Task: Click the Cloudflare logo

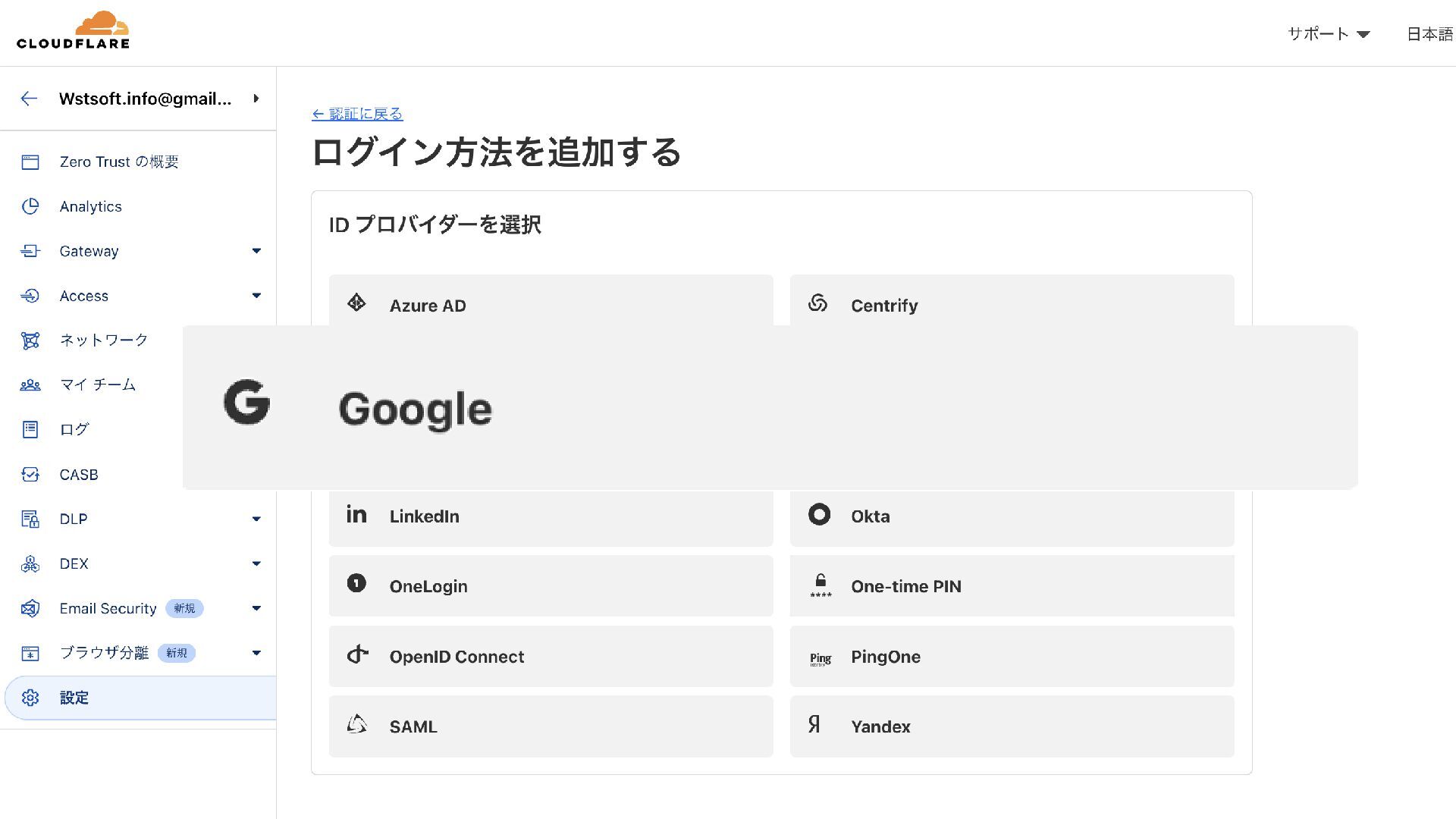Action: [74, 30]
